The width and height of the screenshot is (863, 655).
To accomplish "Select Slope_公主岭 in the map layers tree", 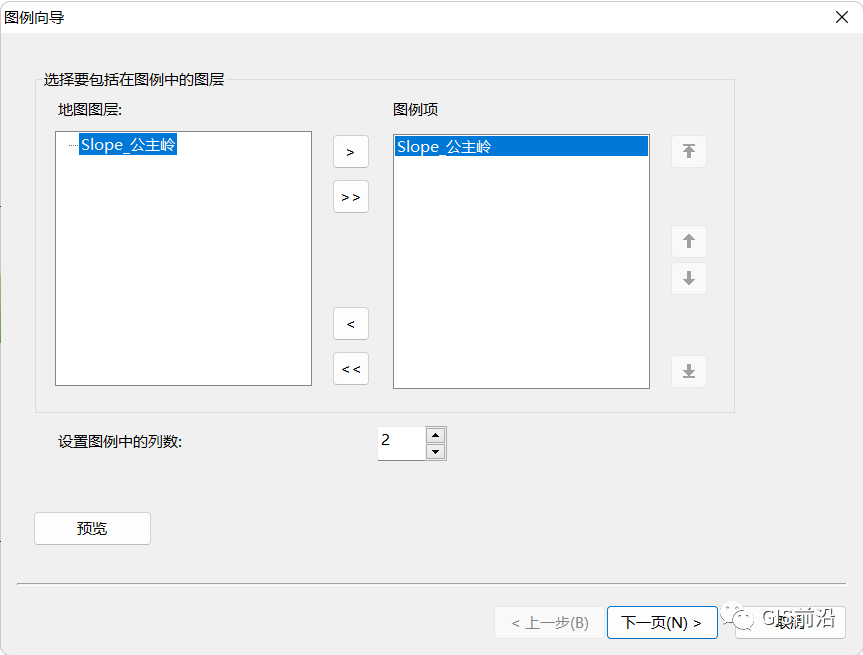I will coord(128,145).
